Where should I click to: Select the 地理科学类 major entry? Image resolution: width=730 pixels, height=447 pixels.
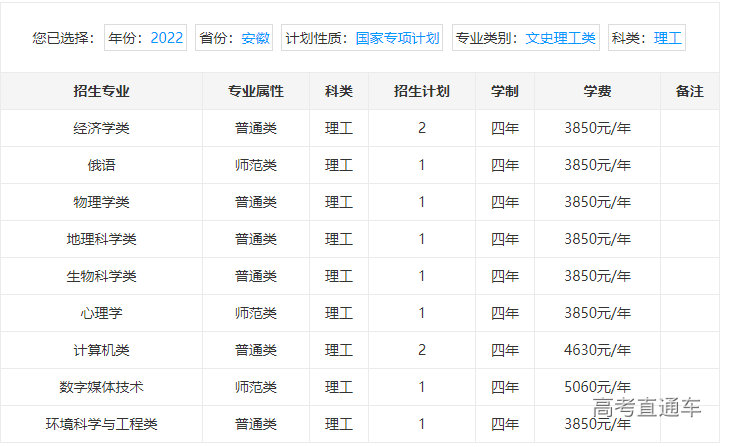[101, 239]
